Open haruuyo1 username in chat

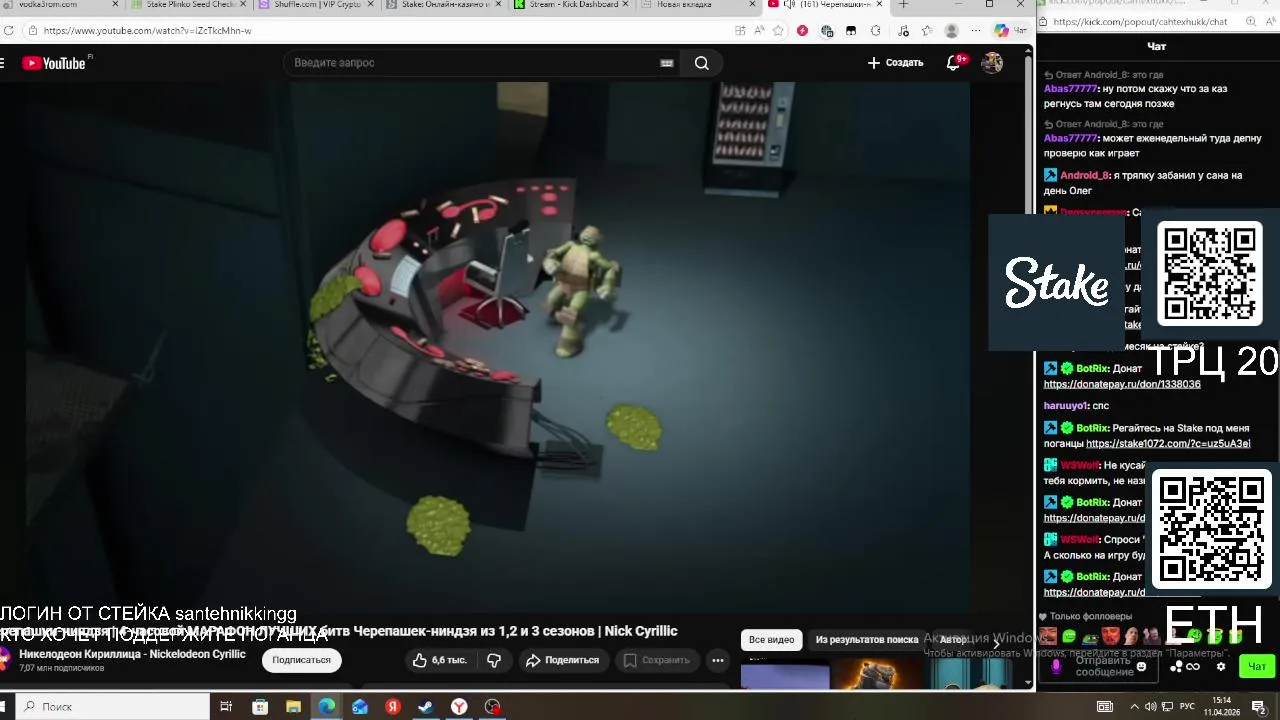1066,406
